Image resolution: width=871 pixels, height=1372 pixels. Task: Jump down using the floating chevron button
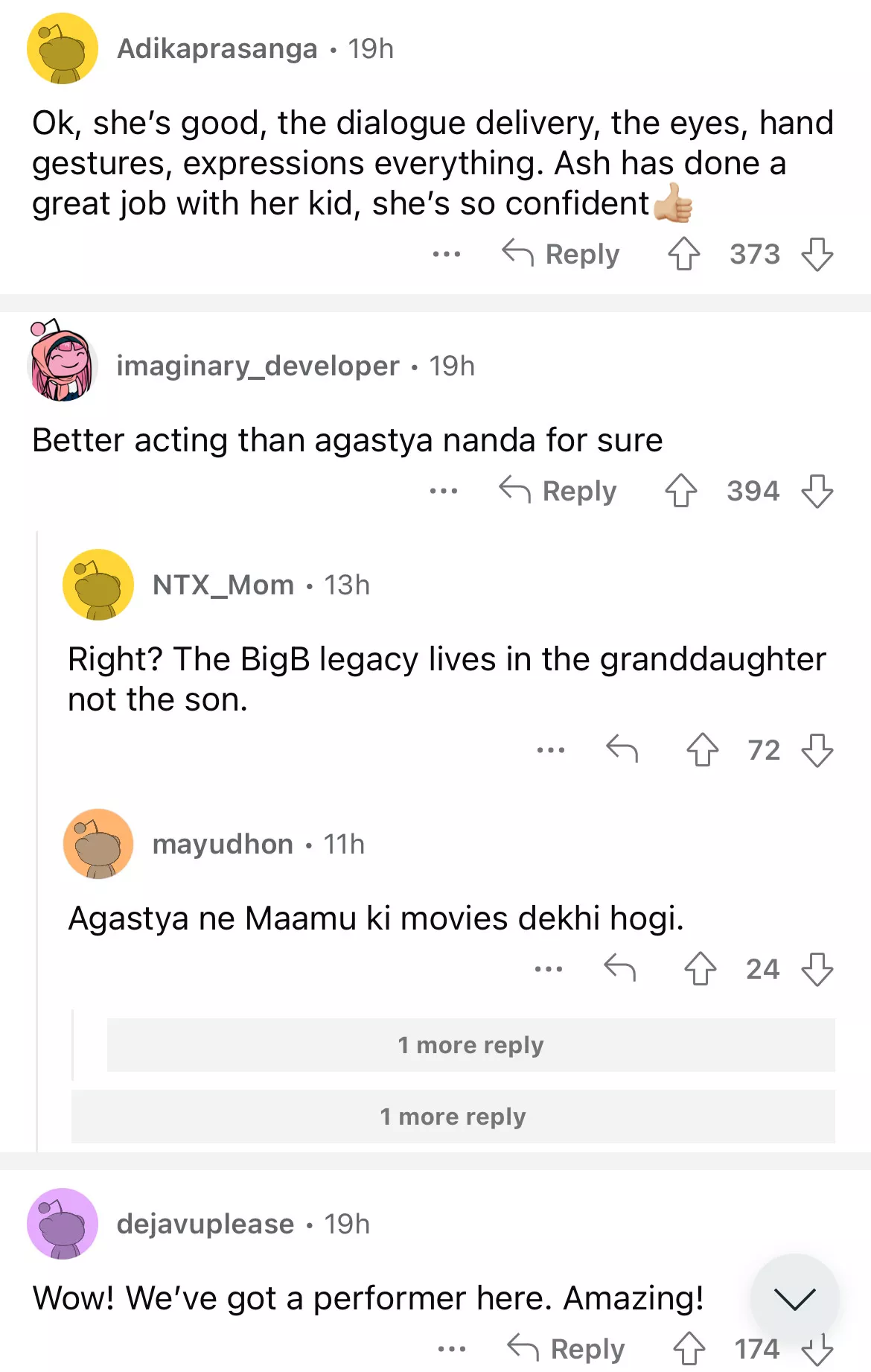[794, 1298]
